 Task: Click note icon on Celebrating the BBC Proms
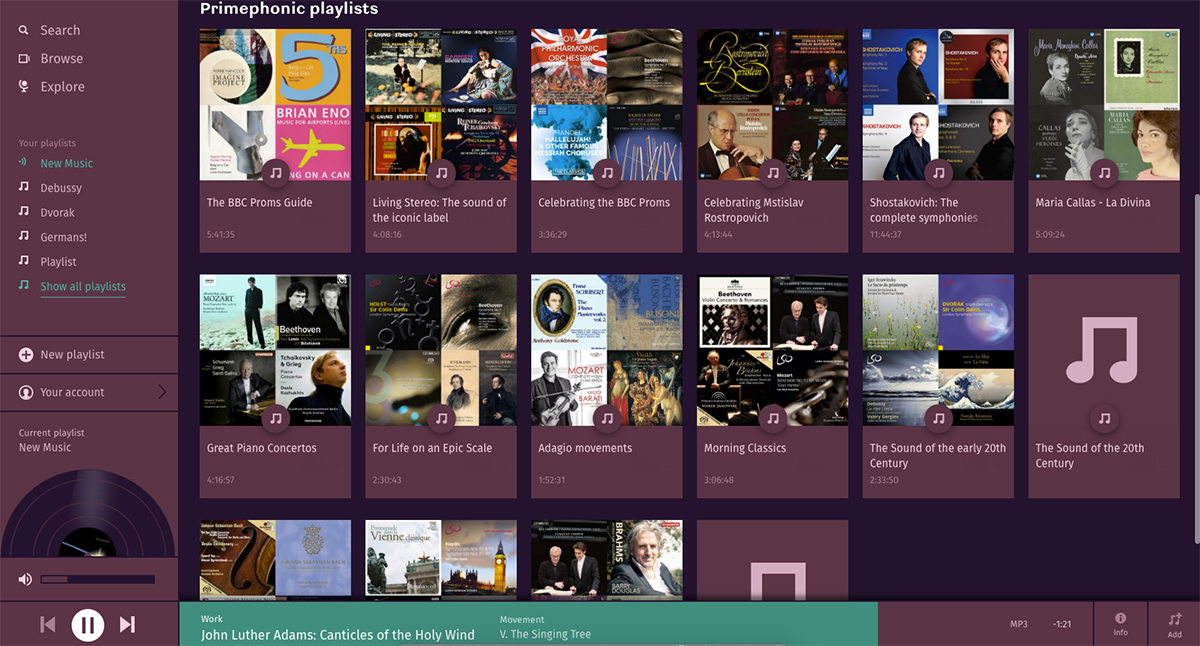[607, 172]
